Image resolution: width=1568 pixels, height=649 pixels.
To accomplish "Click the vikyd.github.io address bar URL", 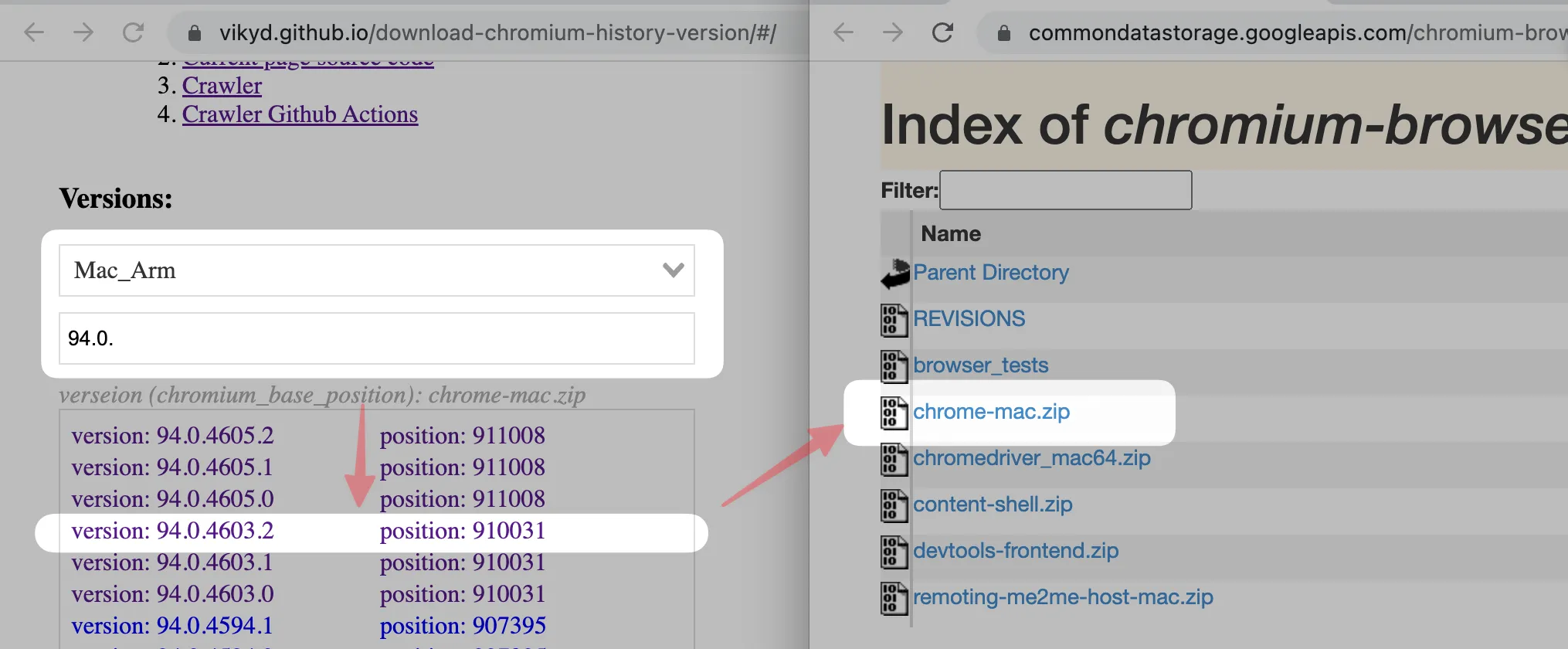I will [x=497, y=32].
